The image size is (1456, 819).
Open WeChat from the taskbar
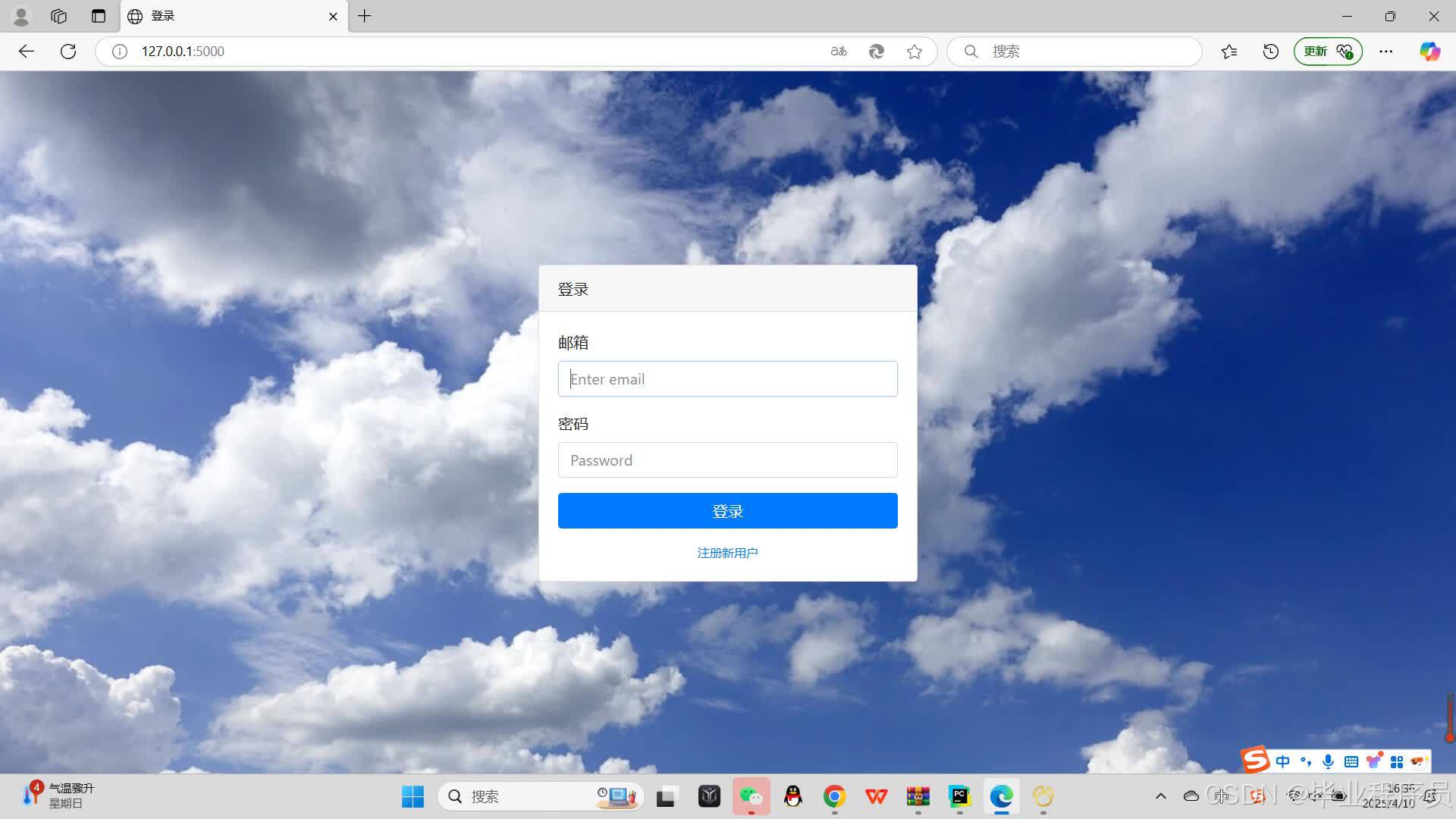[751, 796]
